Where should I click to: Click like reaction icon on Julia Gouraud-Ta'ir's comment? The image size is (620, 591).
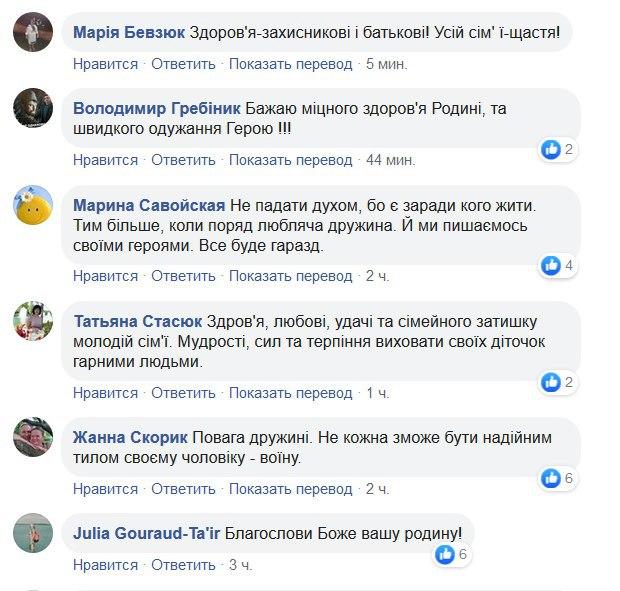tap(444, 554)
